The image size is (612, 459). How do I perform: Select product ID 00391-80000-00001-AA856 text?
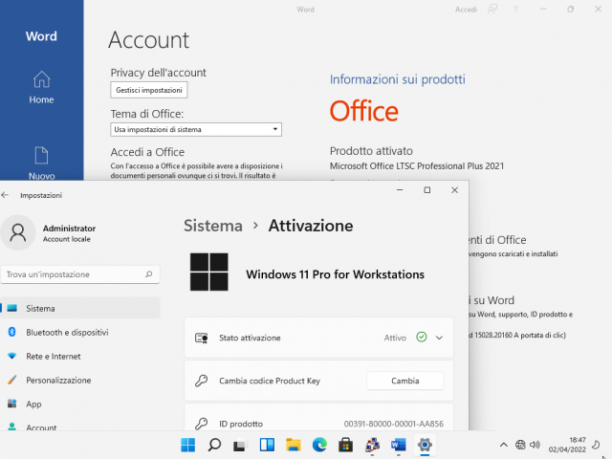(393, 423)
